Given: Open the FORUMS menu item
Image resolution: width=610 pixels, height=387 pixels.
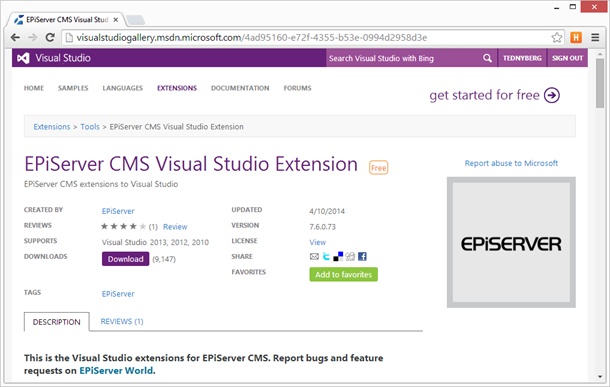Looking at the screenshot, I should pyautogui.click(x=297, y=88).
